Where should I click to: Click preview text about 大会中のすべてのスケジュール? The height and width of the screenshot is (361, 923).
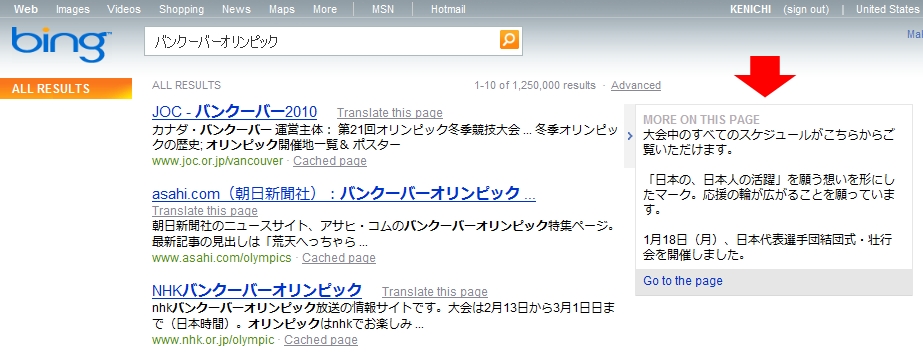click(x=769, y=143)
